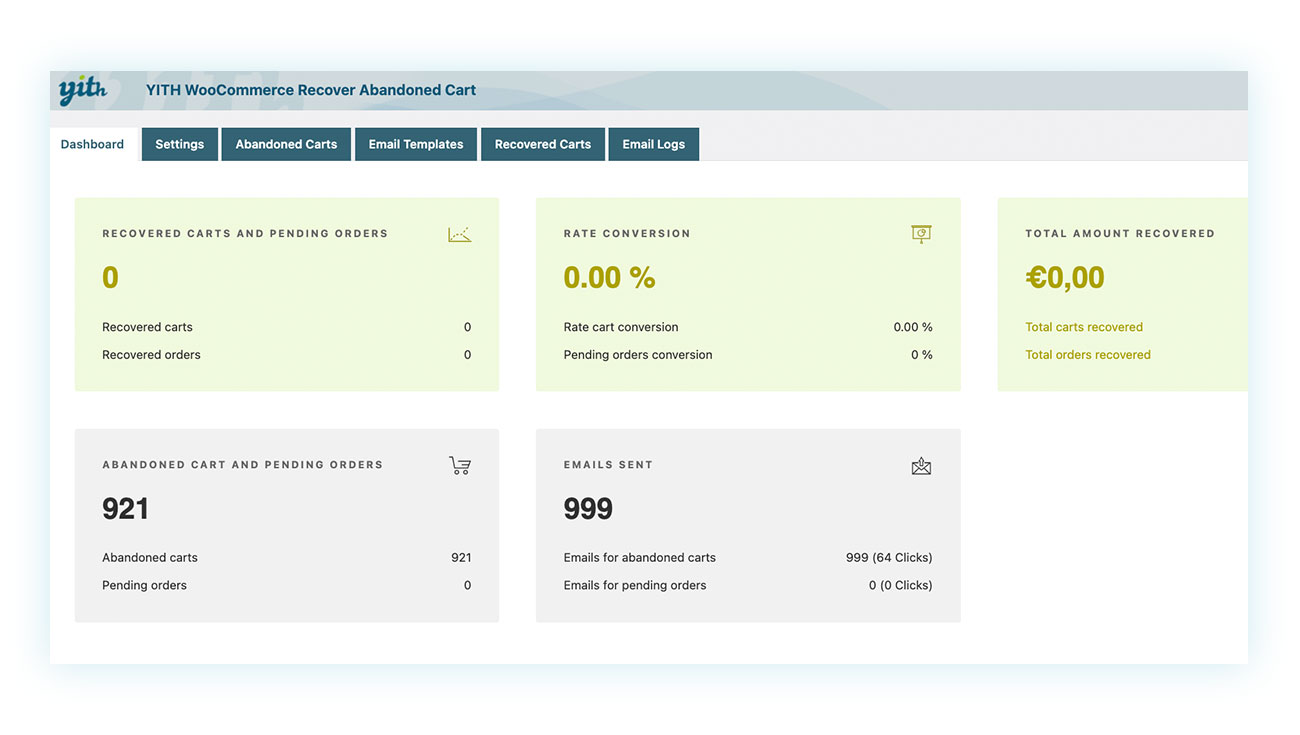Switch to the Dashboard tab
The height and width of the screenshot is (735, 1300).
92,144
